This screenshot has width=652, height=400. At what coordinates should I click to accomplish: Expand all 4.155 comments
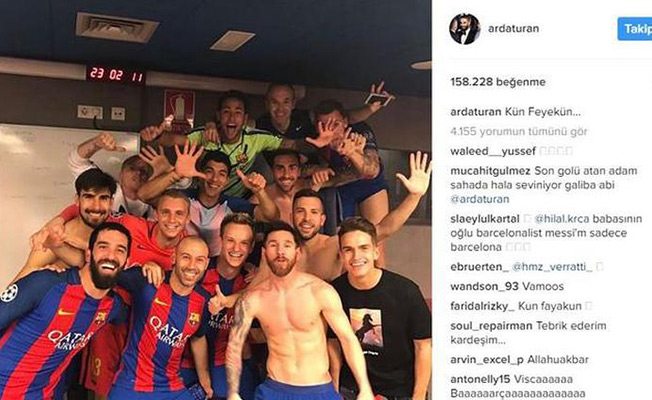[x=519, y=132]
